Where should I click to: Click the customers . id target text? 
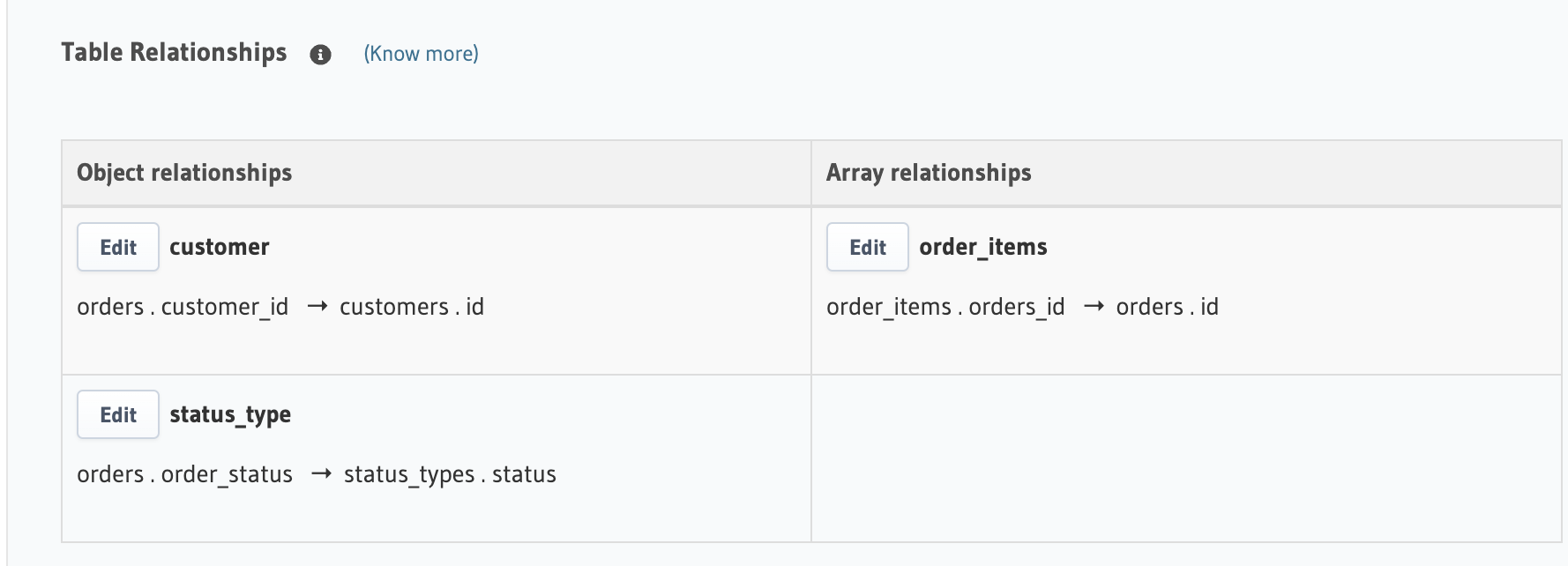[x=412, y=307]
